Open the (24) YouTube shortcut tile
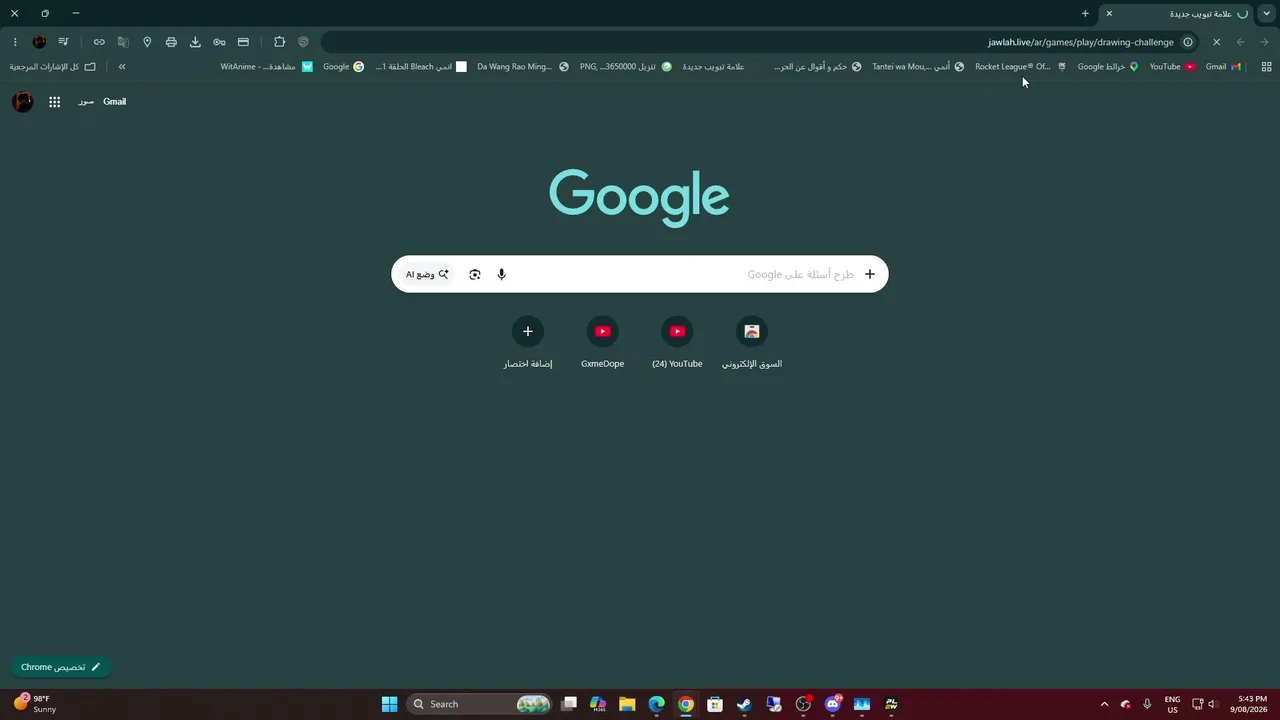Image resolution: width=1280 pixels, height=720 pixels. [677, 342]
